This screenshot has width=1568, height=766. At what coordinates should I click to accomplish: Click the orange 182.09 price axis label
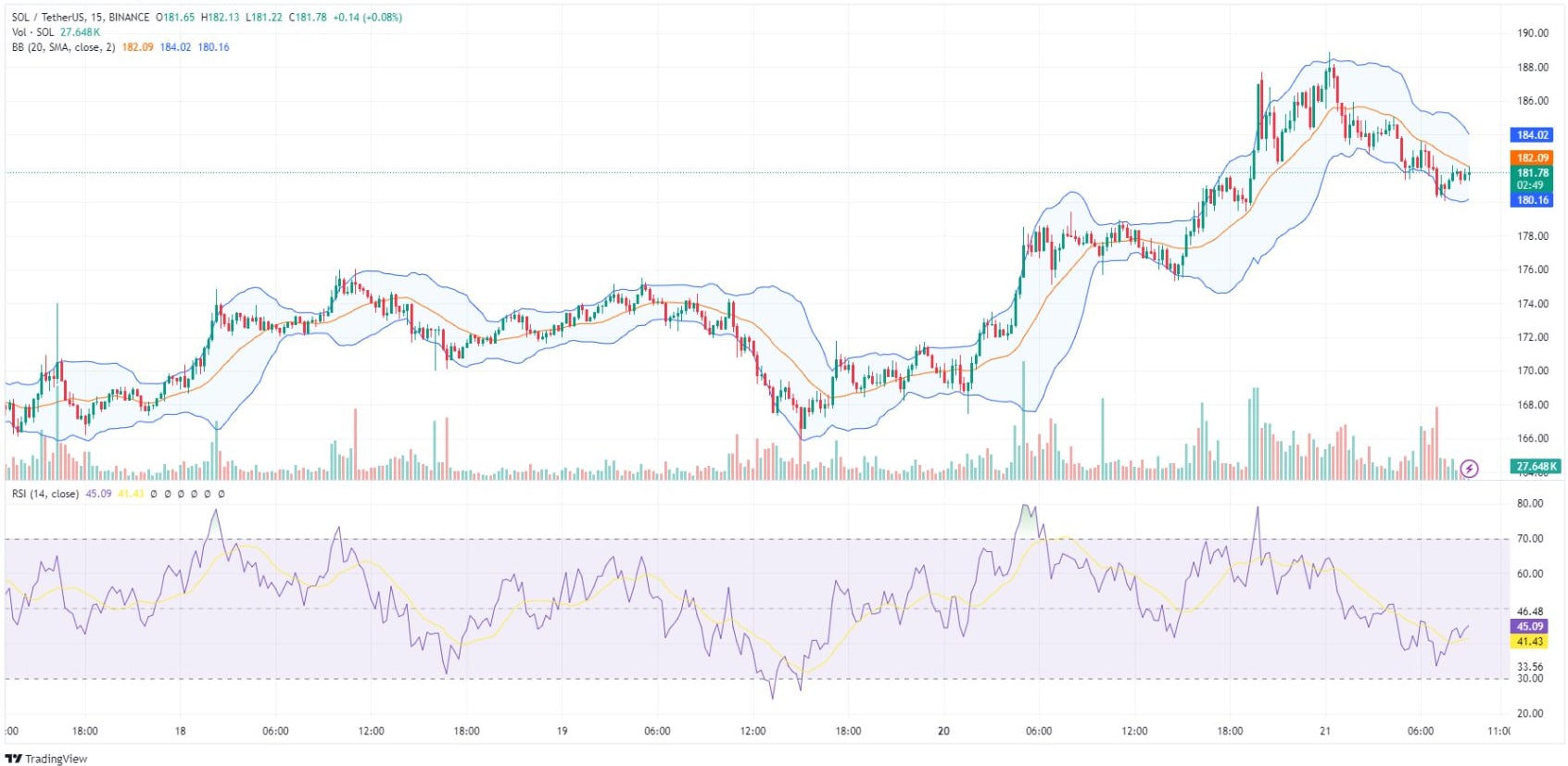(x=1533, y=158)
